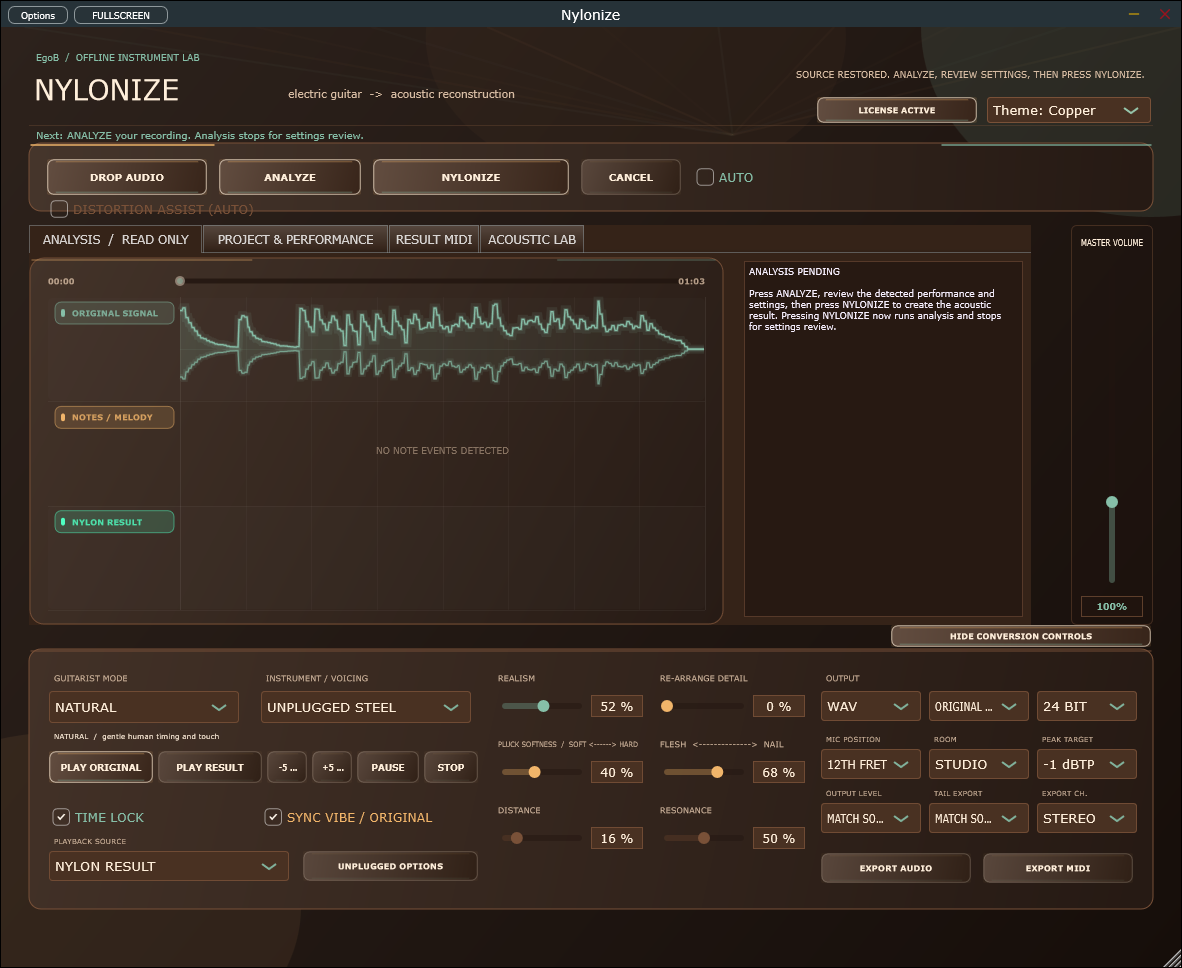
Task: Click the playback position scrubber handle
Action: tap(179, 281)
